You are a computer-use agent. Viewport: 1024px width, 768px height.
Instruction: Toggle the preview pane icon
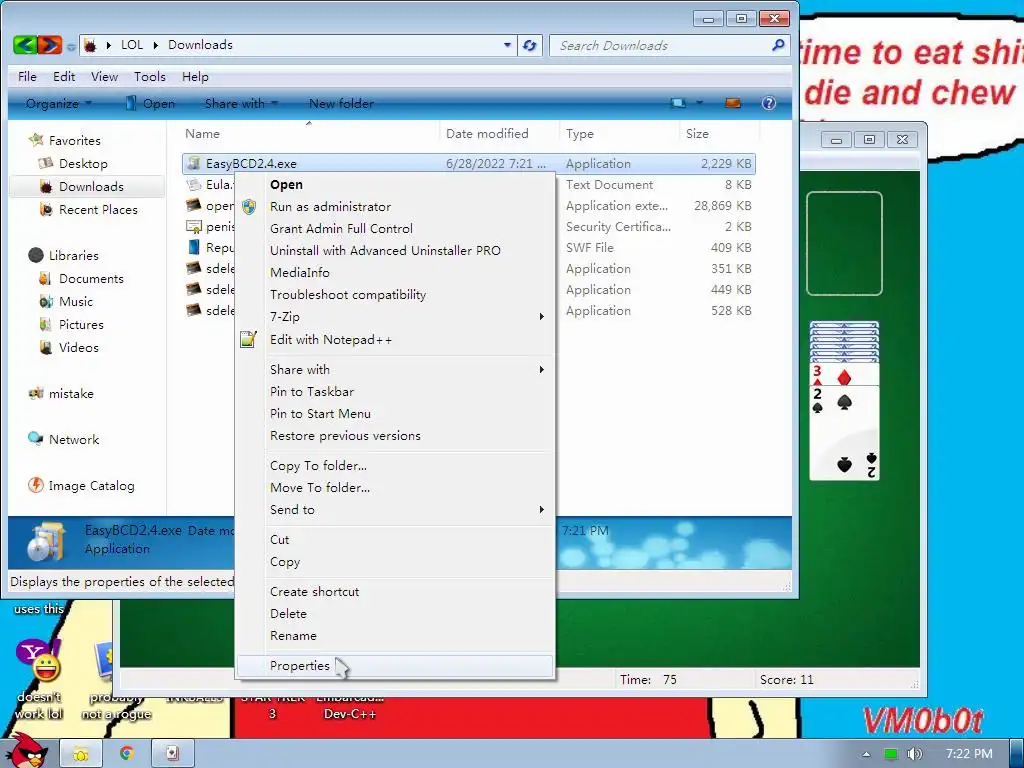(x=733, y=103)
